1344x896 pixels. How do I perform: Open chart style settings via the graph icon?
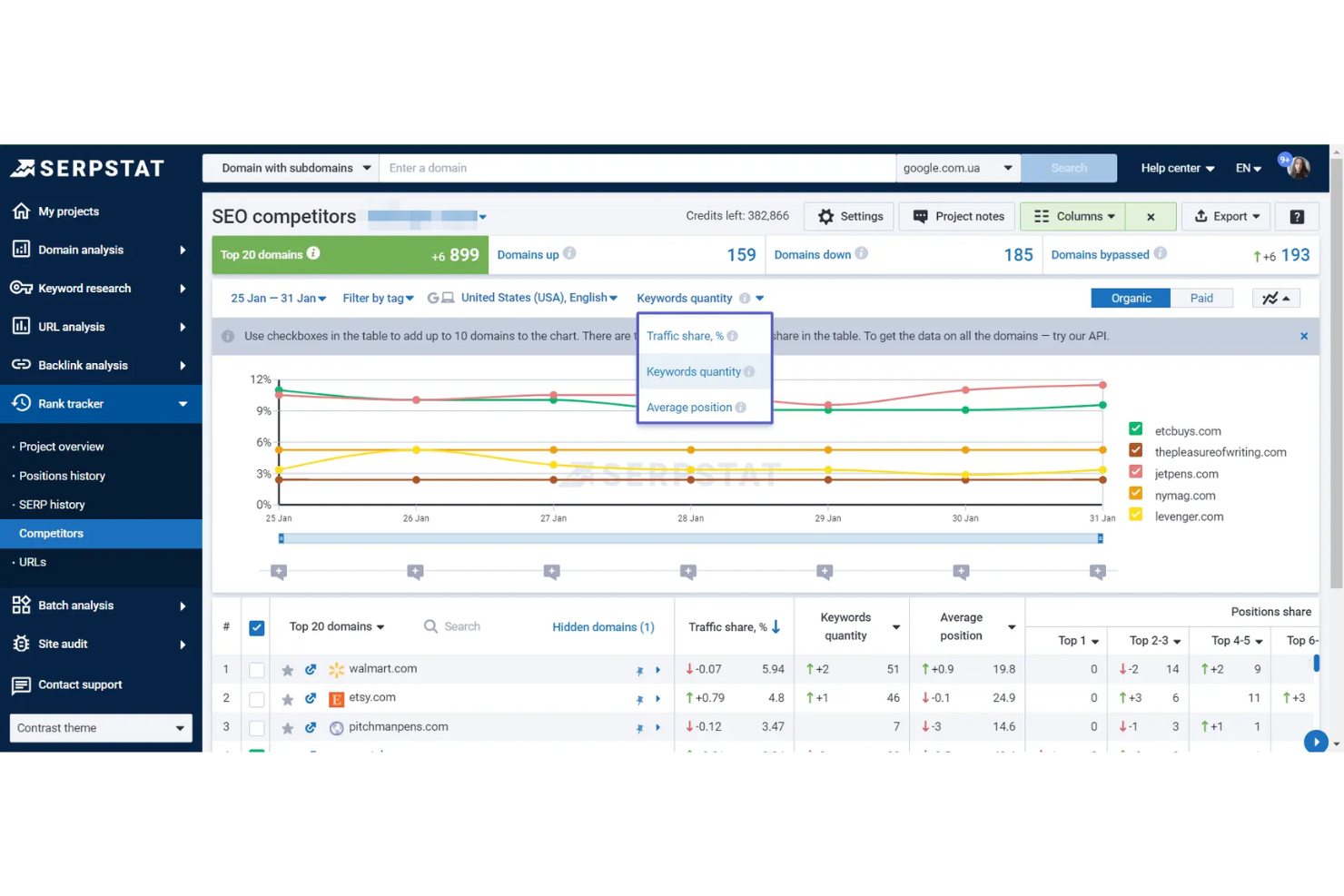[1276, 298]
